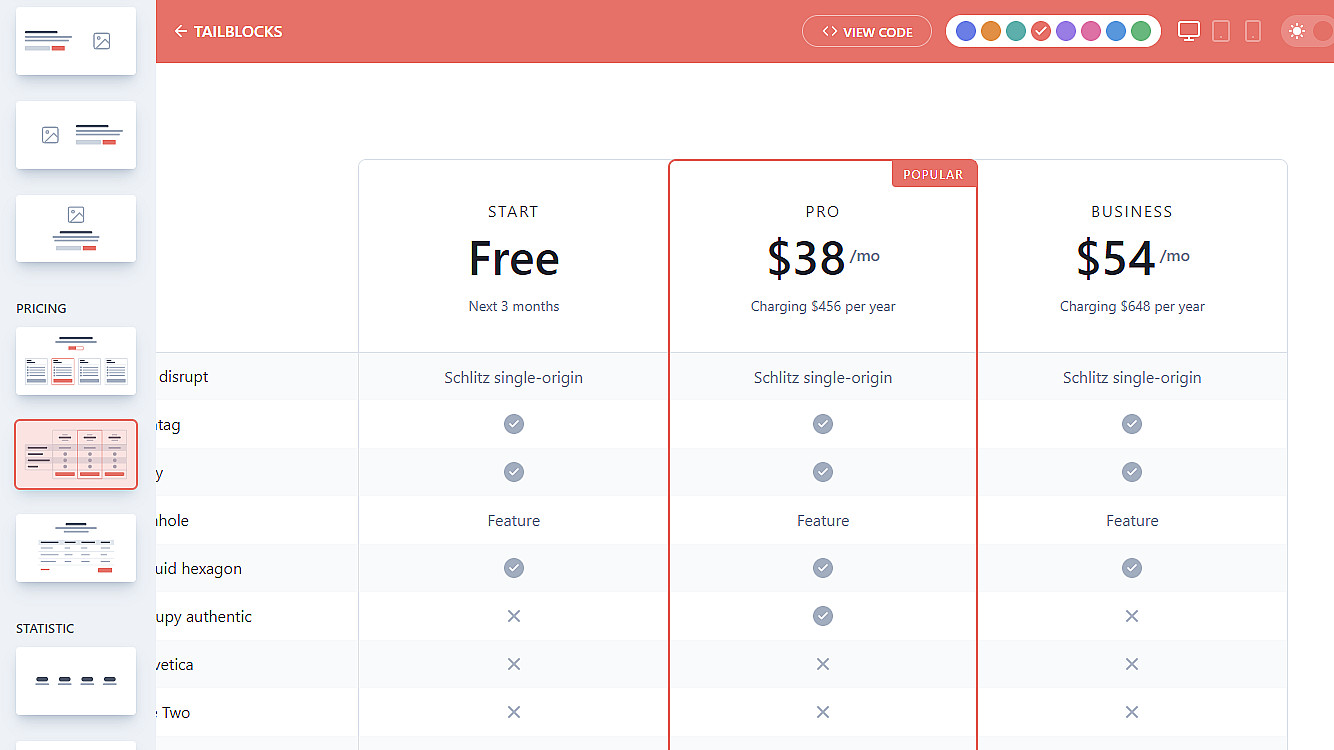Click 'Charging $456 per year' text
Image resolution: width=1334 pixels, height=750 pixels.
(x=823, y=306)
